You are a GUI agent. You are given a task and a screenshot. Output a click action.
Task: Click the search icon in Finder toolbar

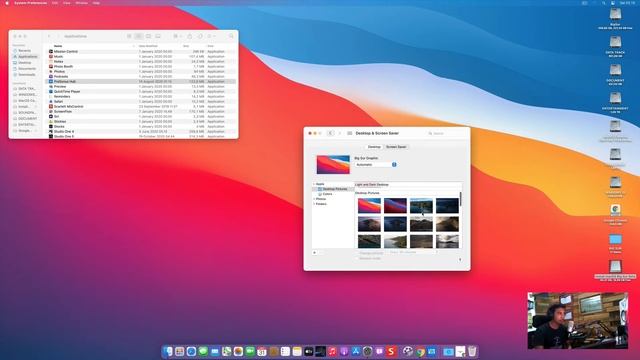point(231,36)
